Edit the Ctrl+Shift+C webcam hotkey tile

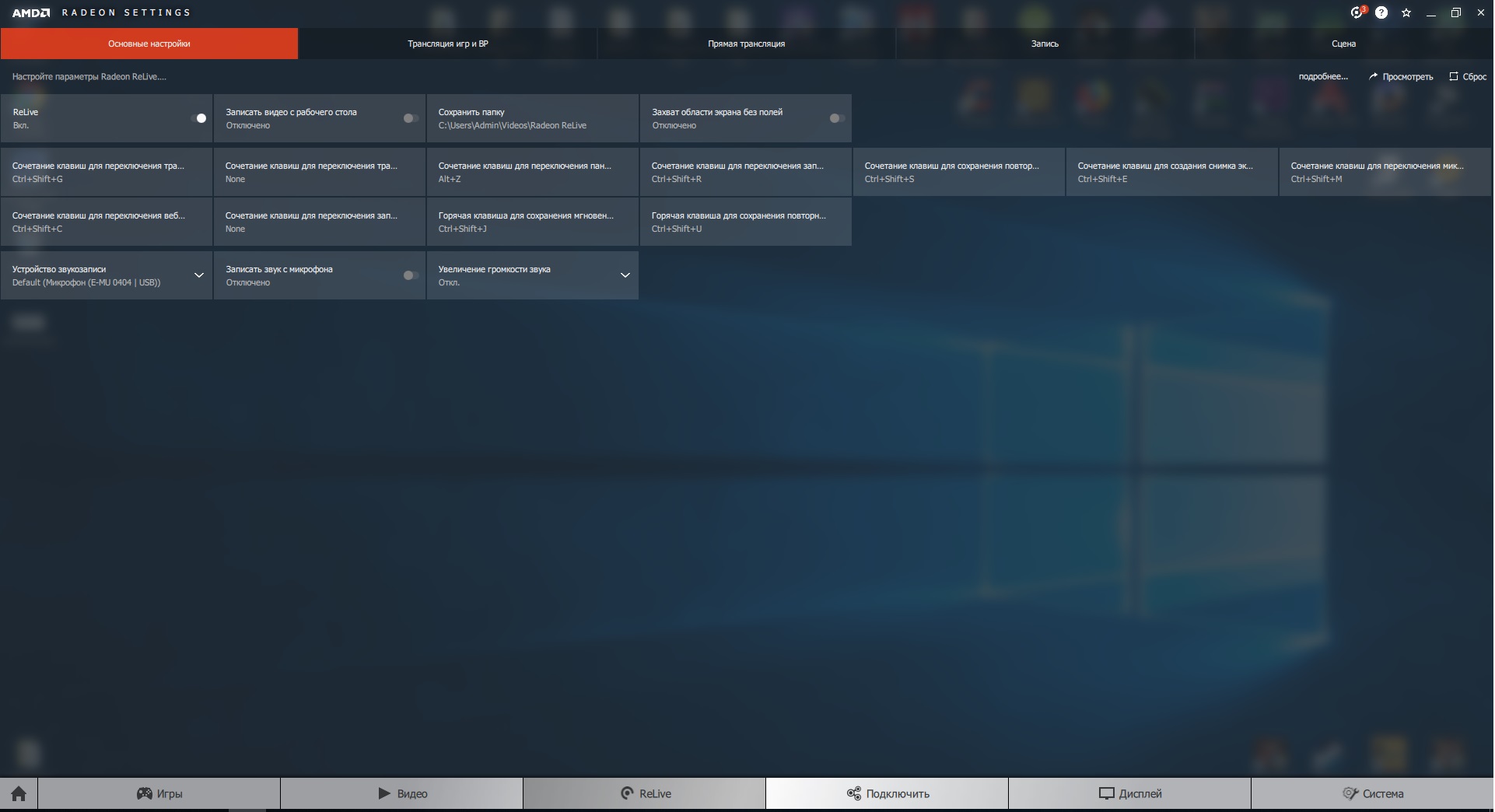click(x=107, y=222)
